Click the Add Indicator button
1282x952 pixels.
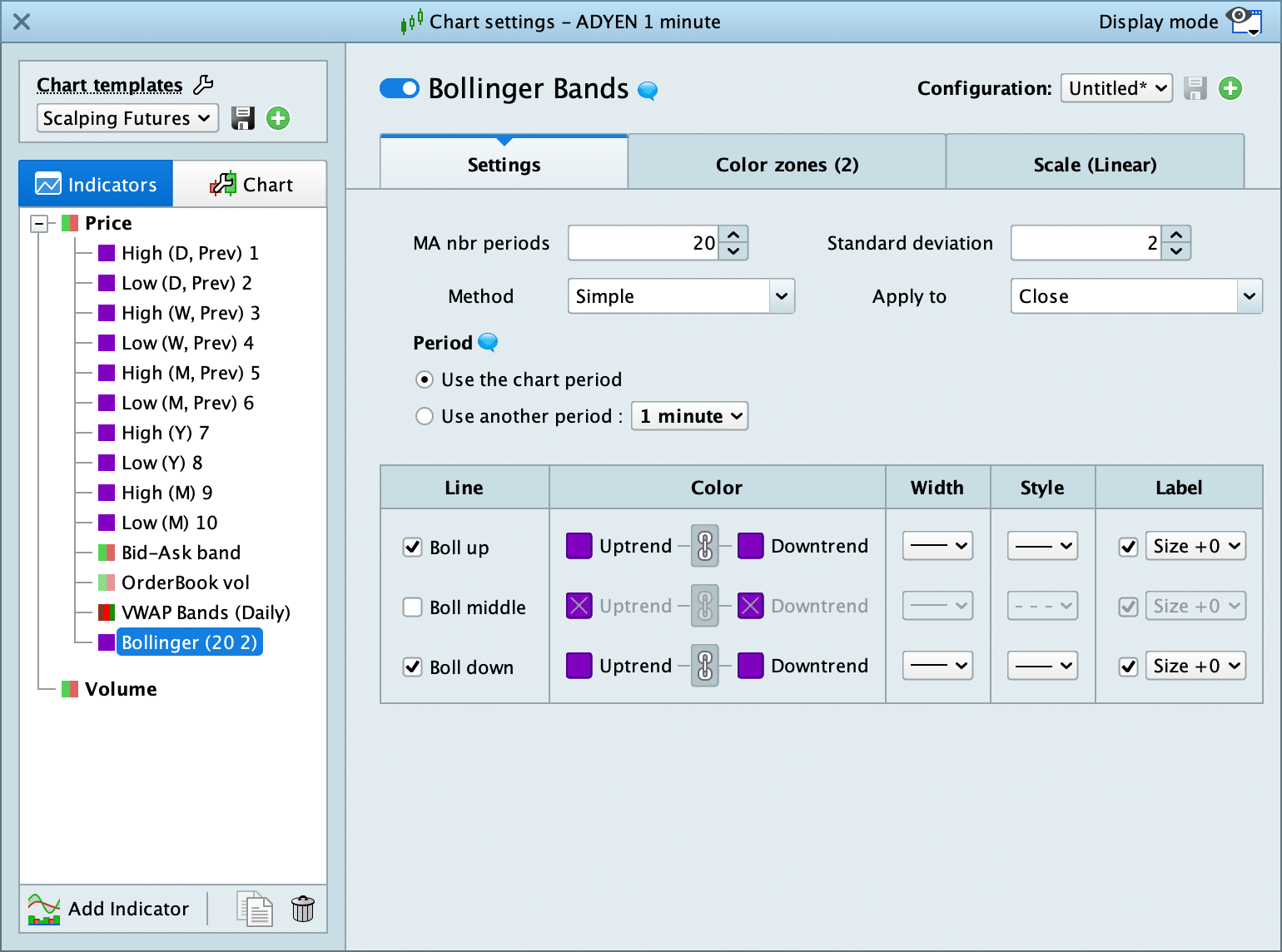click(110, 908)
